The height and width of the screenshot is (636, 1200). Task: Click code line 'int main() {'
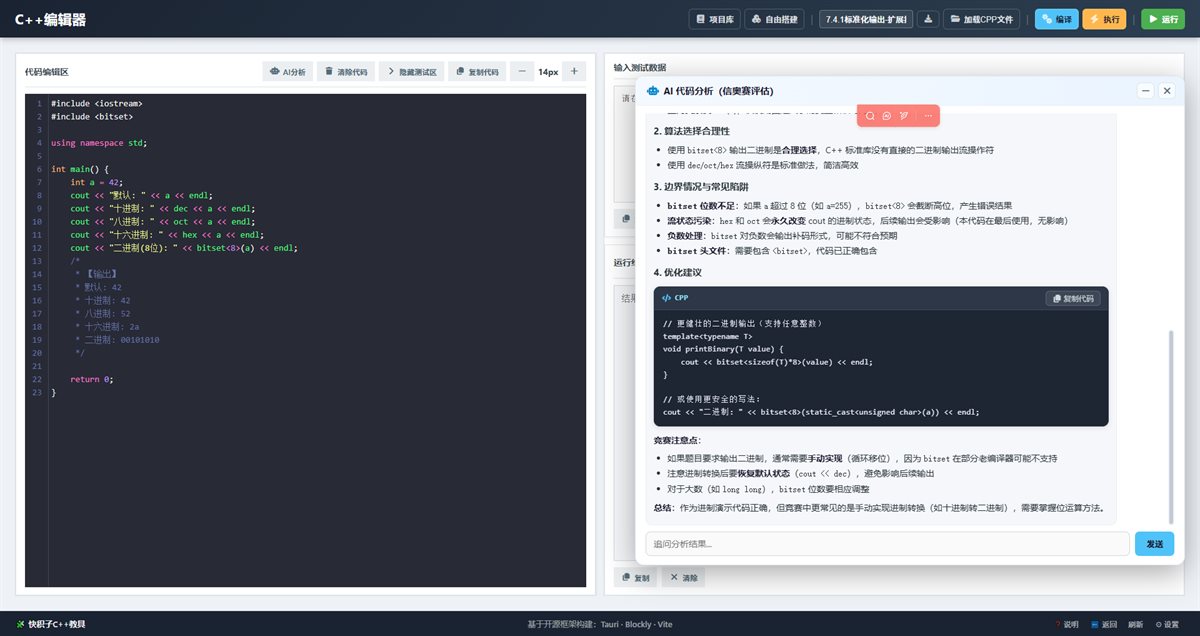[80, 169]
